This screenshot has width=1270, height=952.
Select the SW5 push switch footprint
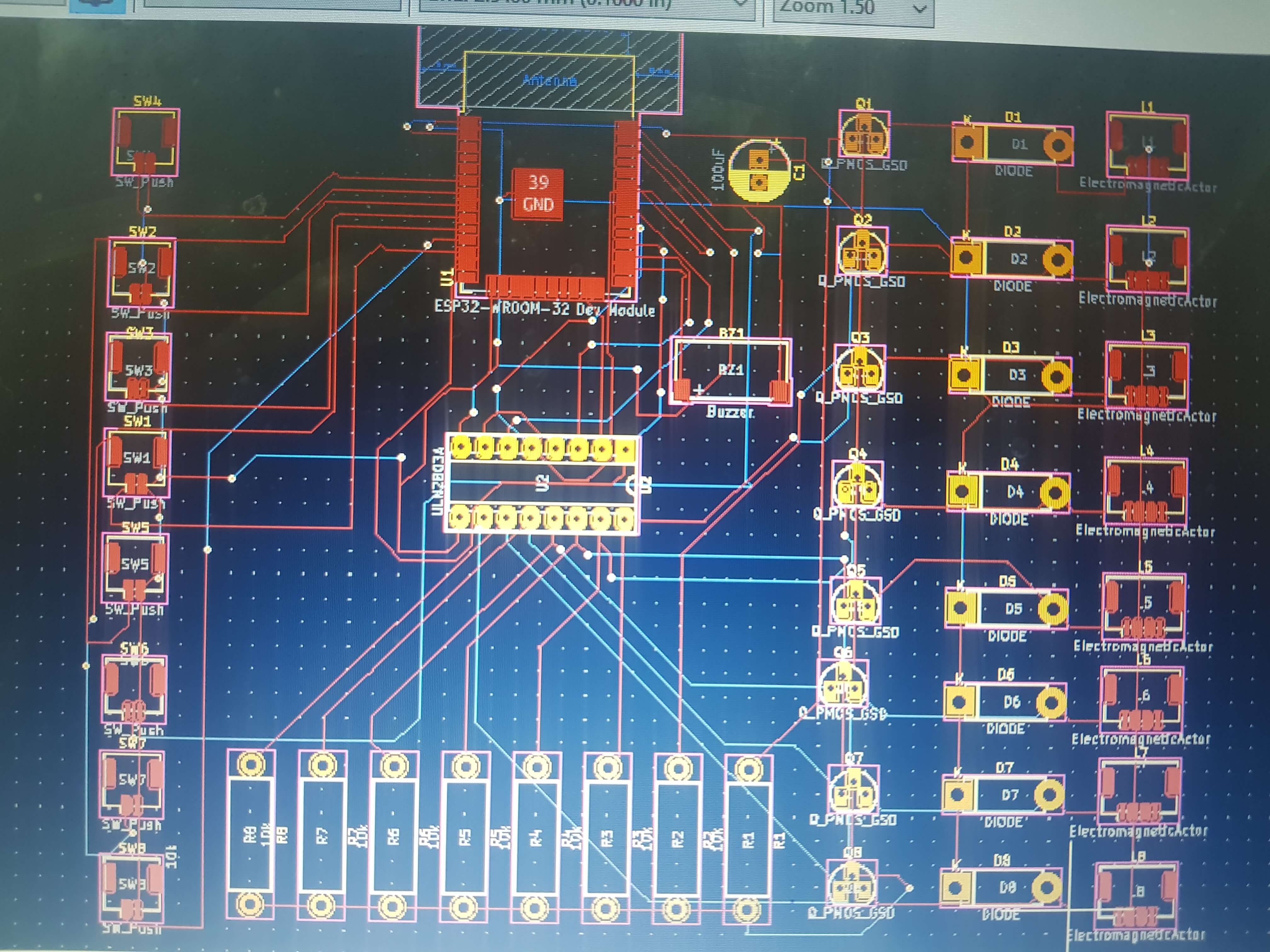pos(135,568)
